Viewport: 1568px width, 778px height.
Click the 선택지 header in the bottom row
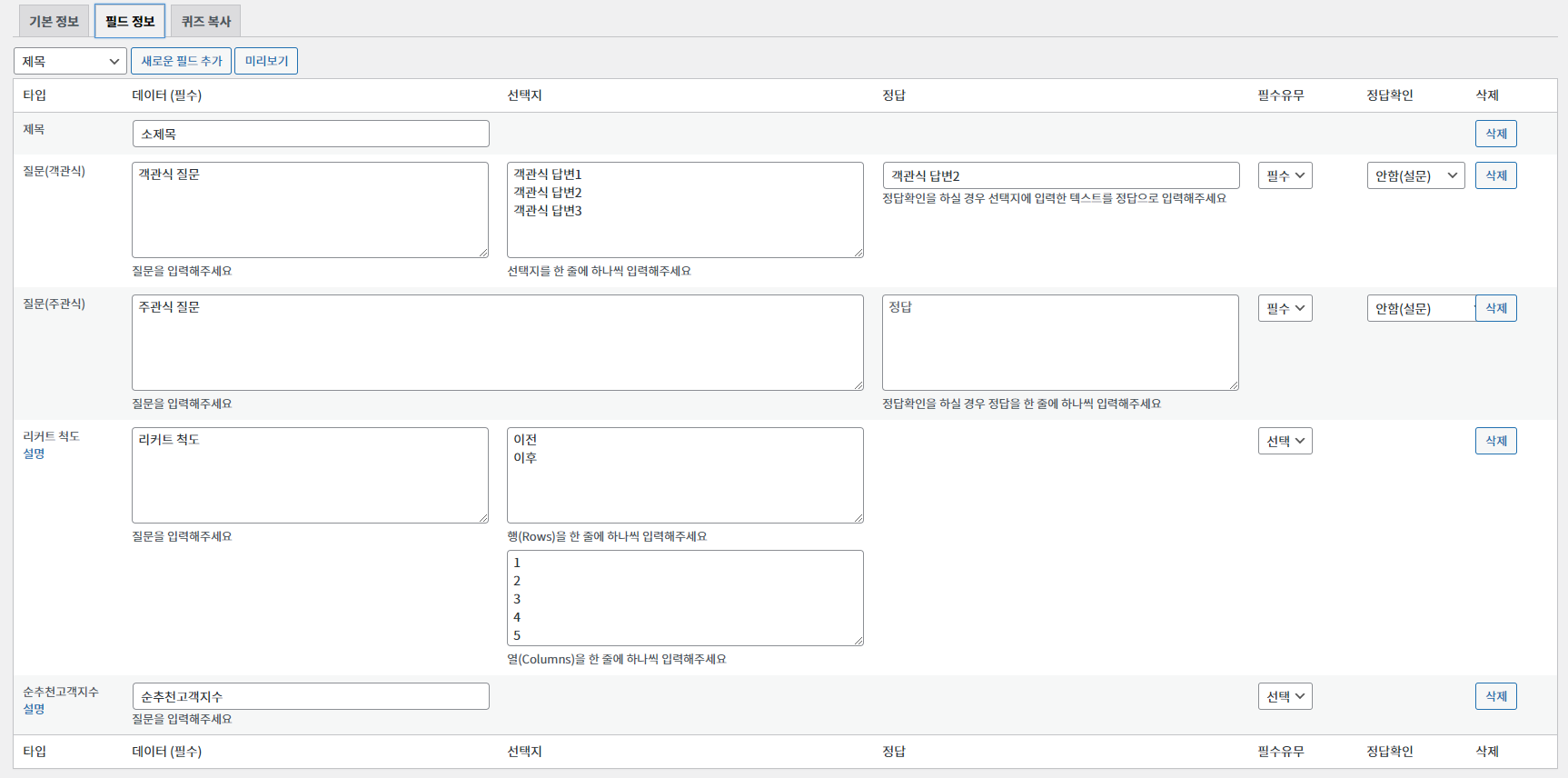coord(524,752)
